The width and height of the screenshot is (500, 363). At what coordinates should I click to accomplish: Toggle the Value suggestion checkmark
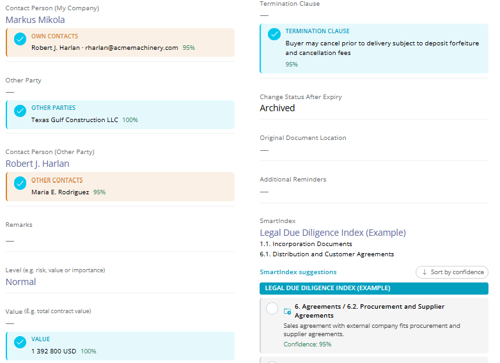[20, 342]
